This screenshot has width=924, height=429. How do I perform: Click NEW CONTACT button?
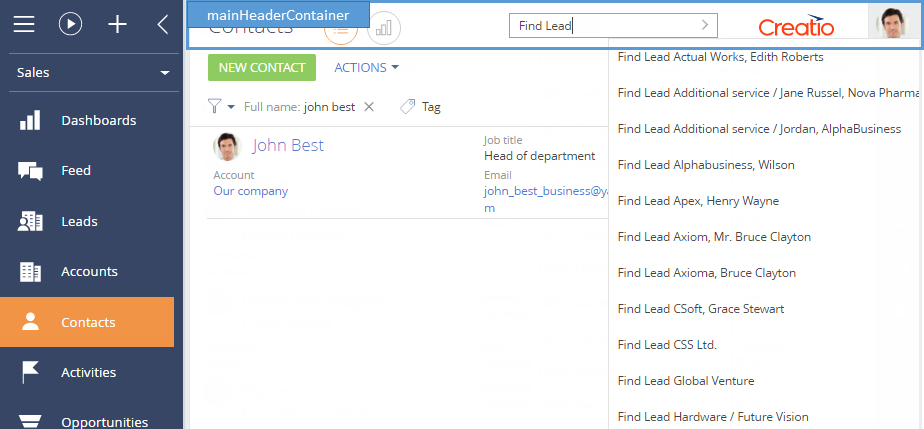(262, 68)
